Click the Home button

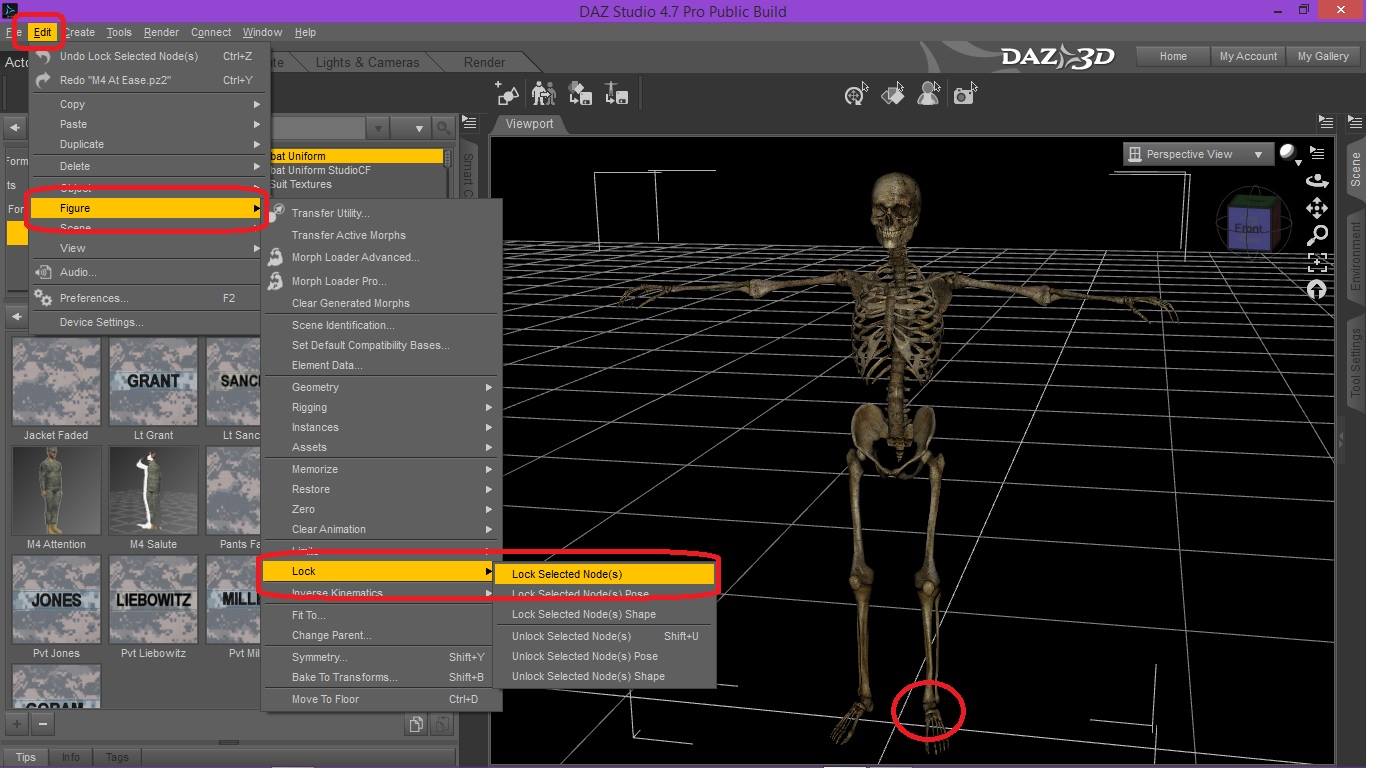tap(1173, 56)
